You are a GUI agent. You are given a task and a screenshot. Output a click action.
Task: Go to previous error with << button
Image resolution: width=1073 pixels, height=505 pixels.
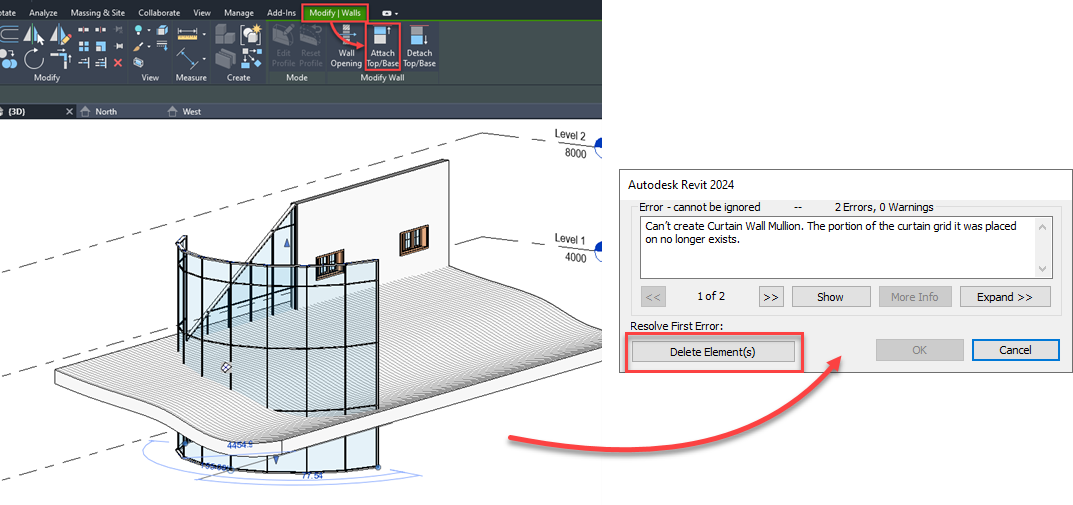pos(653,296)
